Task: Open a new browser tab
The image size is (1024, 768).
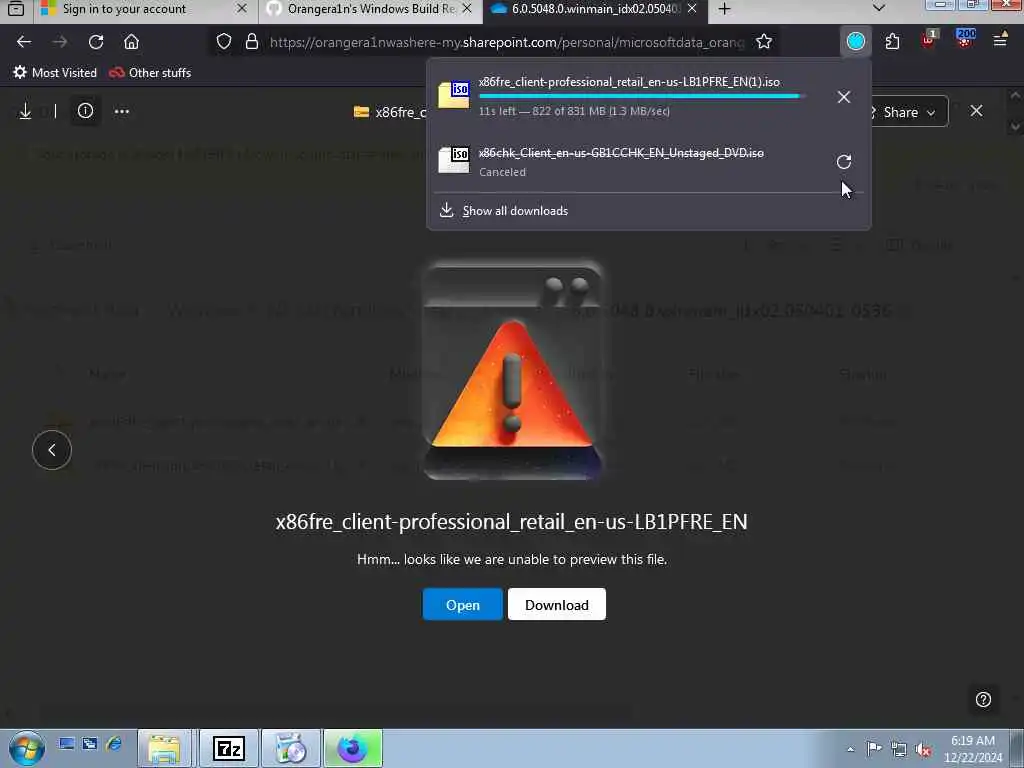Action: [x=724, y=9]
